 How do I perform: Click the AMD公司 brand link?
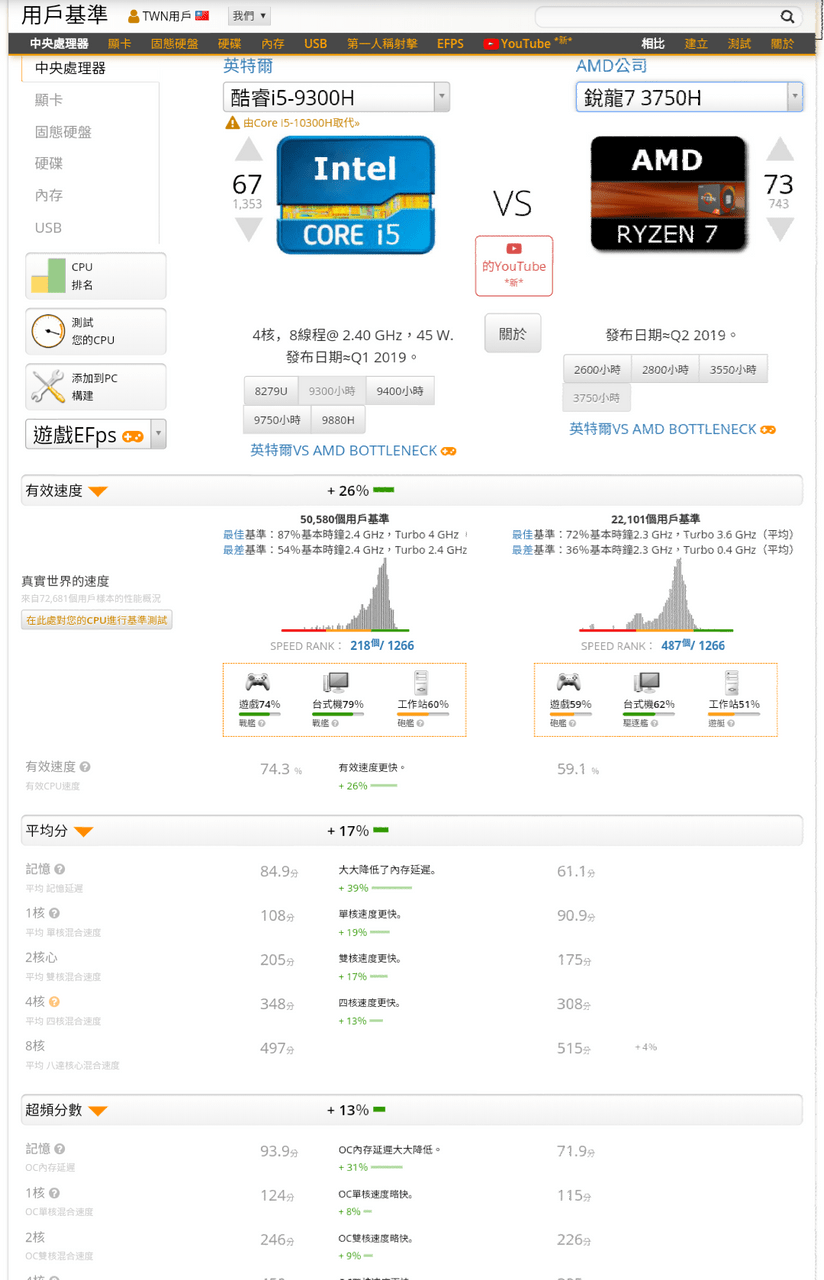point(611,66)
